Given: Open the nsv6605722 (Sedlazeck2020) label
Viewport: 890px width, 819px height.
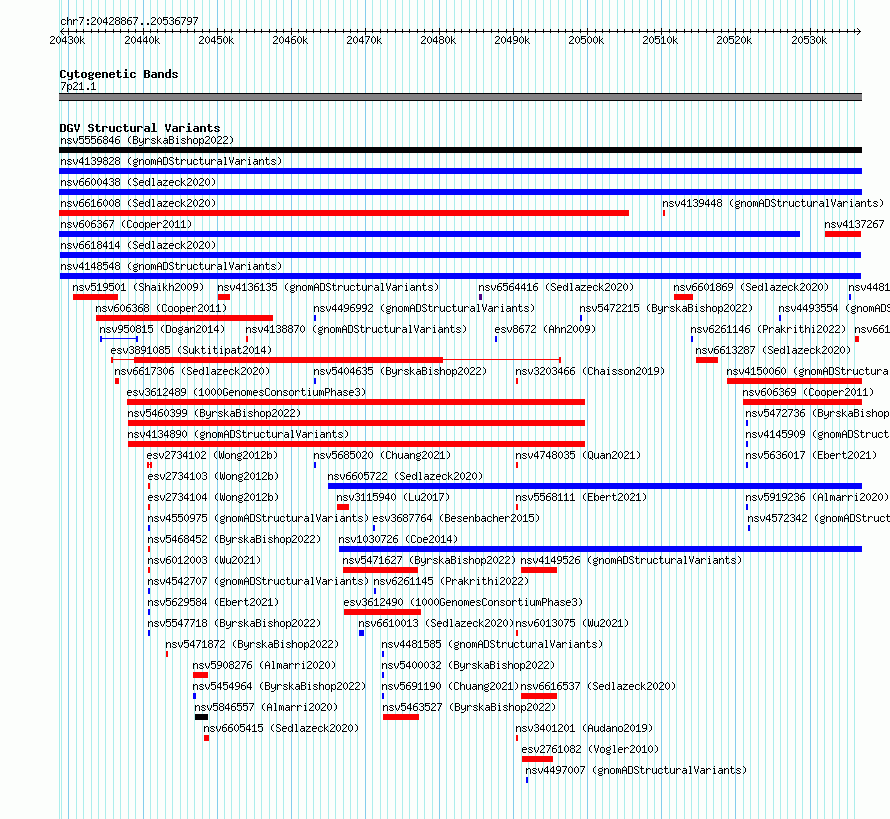Looking at the screenshot, I should 405,476.
